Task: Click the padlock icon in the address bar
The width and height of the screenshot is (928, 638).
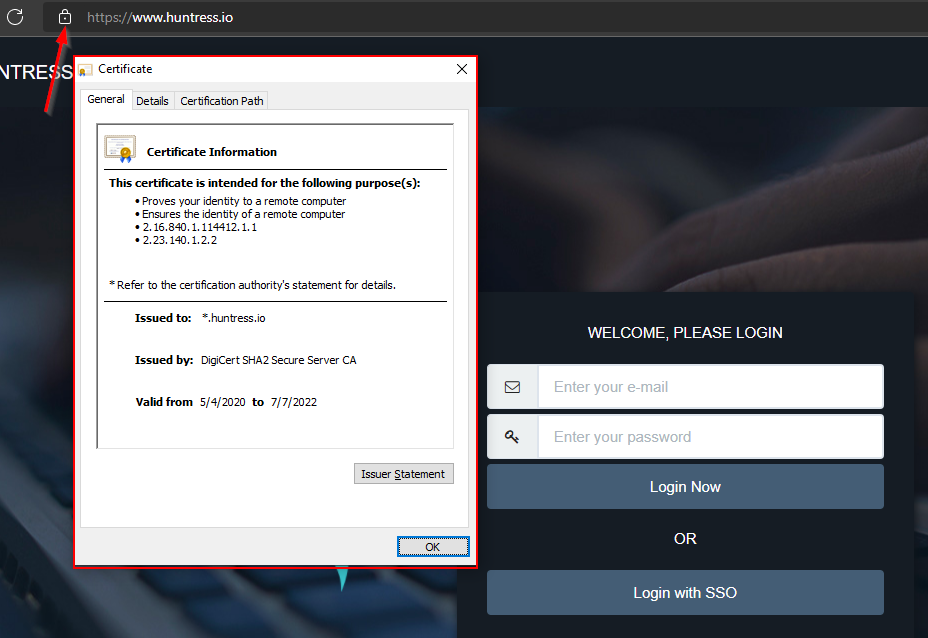Action: pyautogui.click(x=65, y=17)
